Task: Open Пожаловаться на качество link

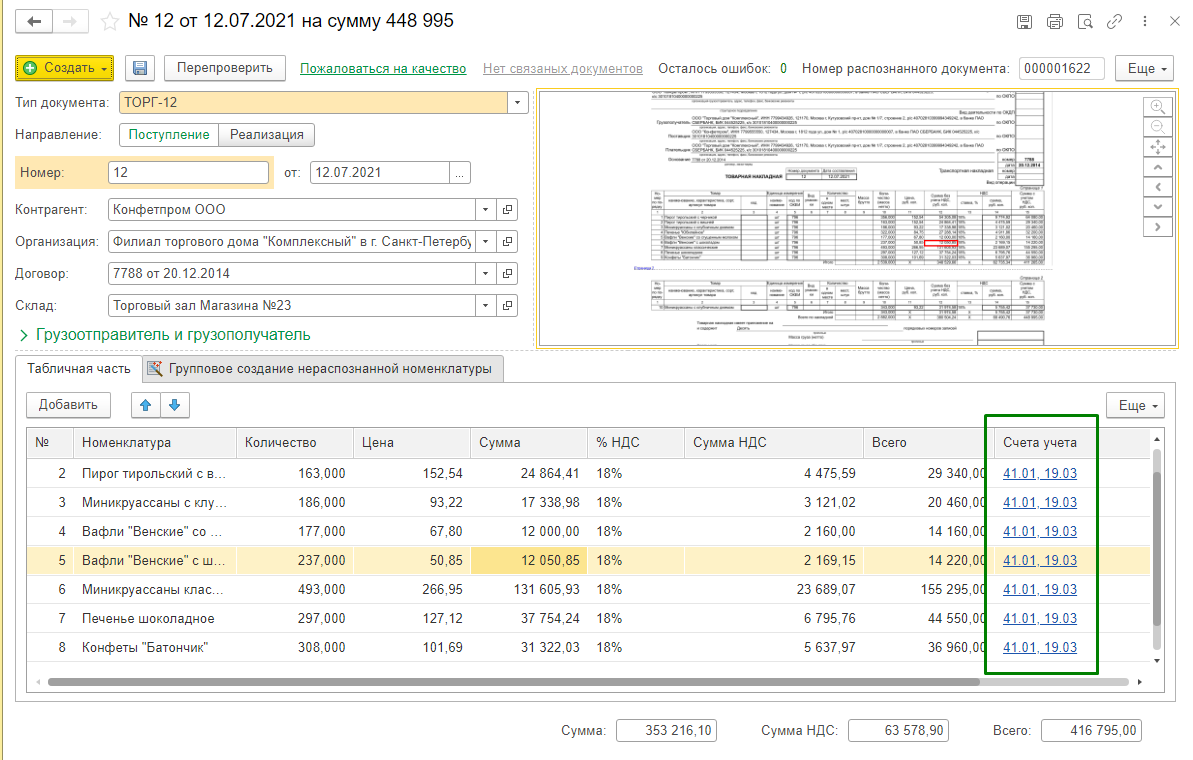Action: click(383, 69)
